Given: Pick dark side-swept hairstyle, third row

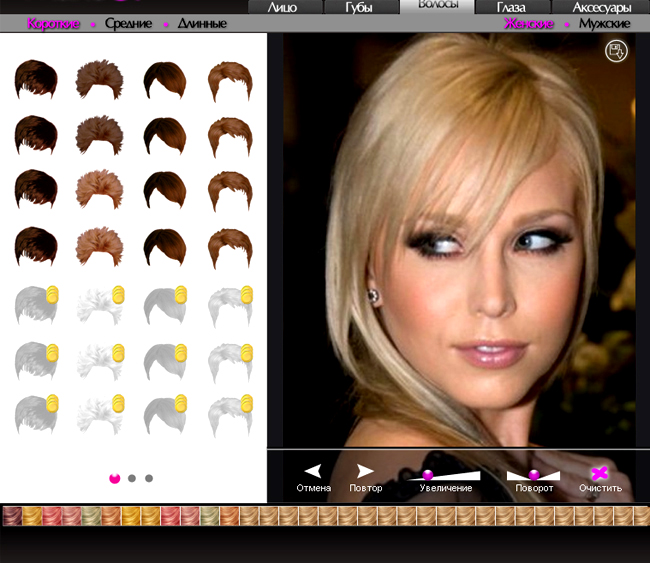Looking at the screenshot, I should pyautogui.click(x=36, y=189).
